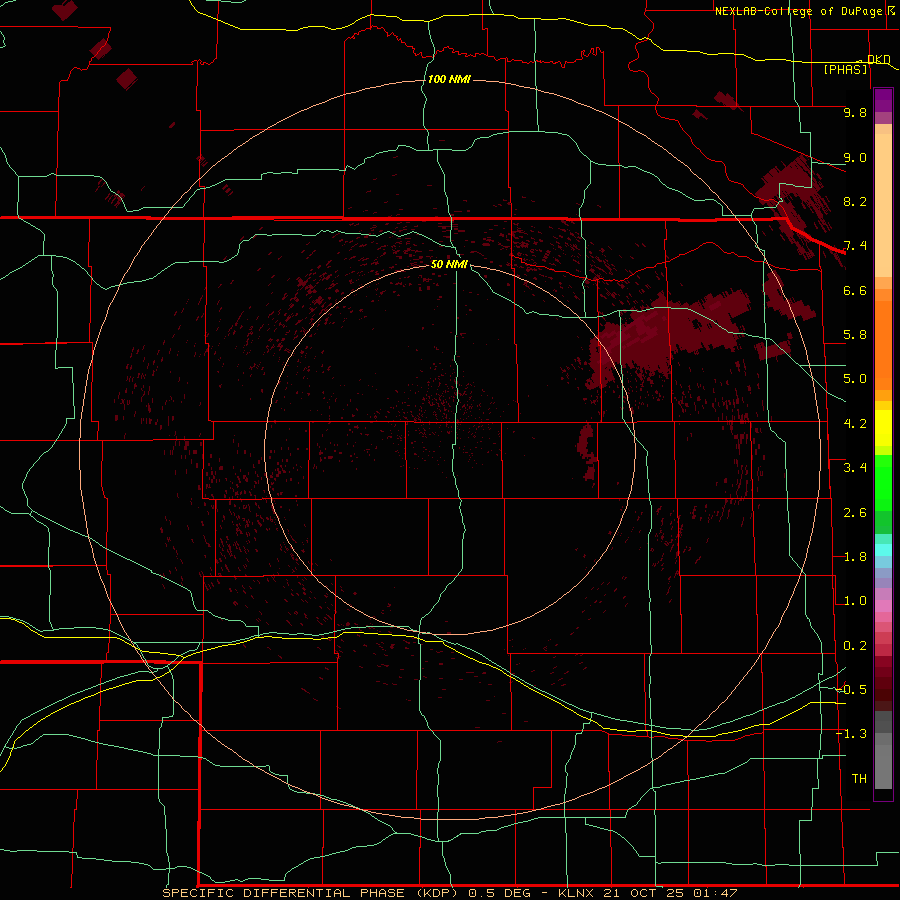The height and width of the screenshot is (900, 900).
Task: Click the -0.5 color scale value
Action: 851,690
